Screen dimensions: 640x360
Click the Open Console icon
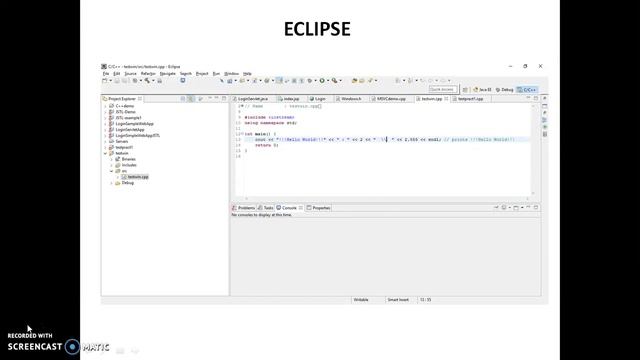(516, 208)
